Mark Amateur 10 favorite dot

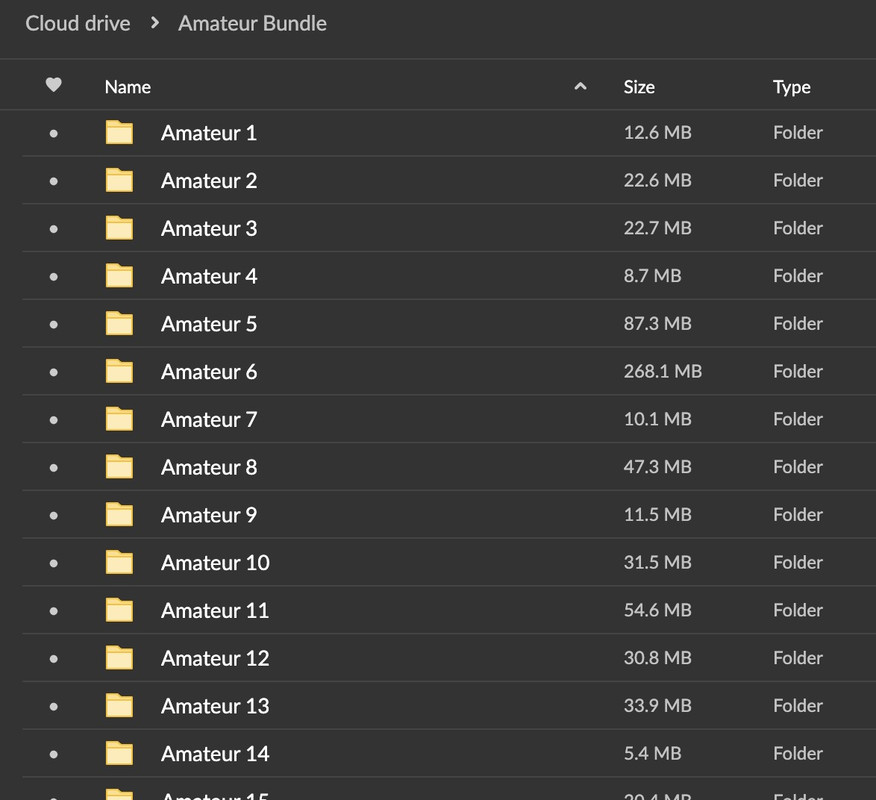54,563
